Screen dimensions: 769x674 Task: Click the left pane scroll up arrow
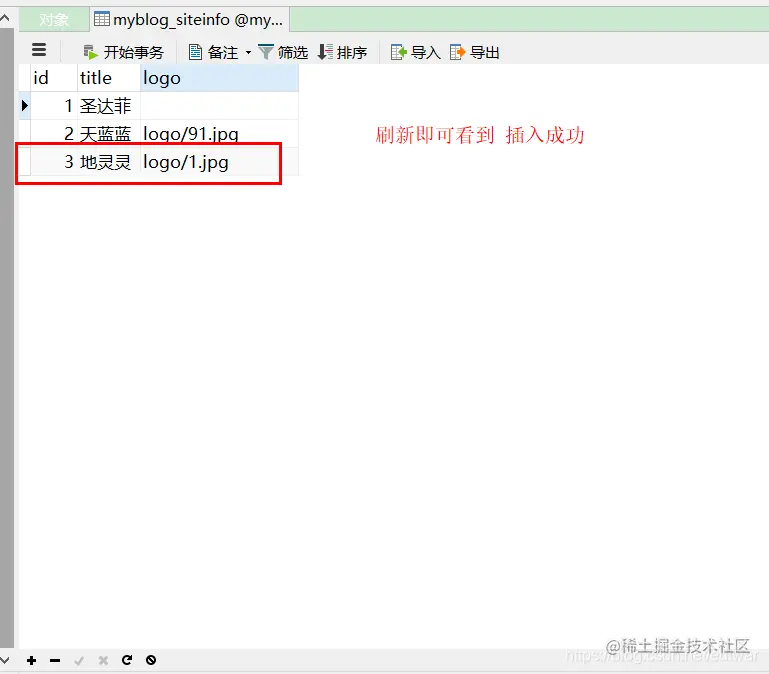coord(5,19)
